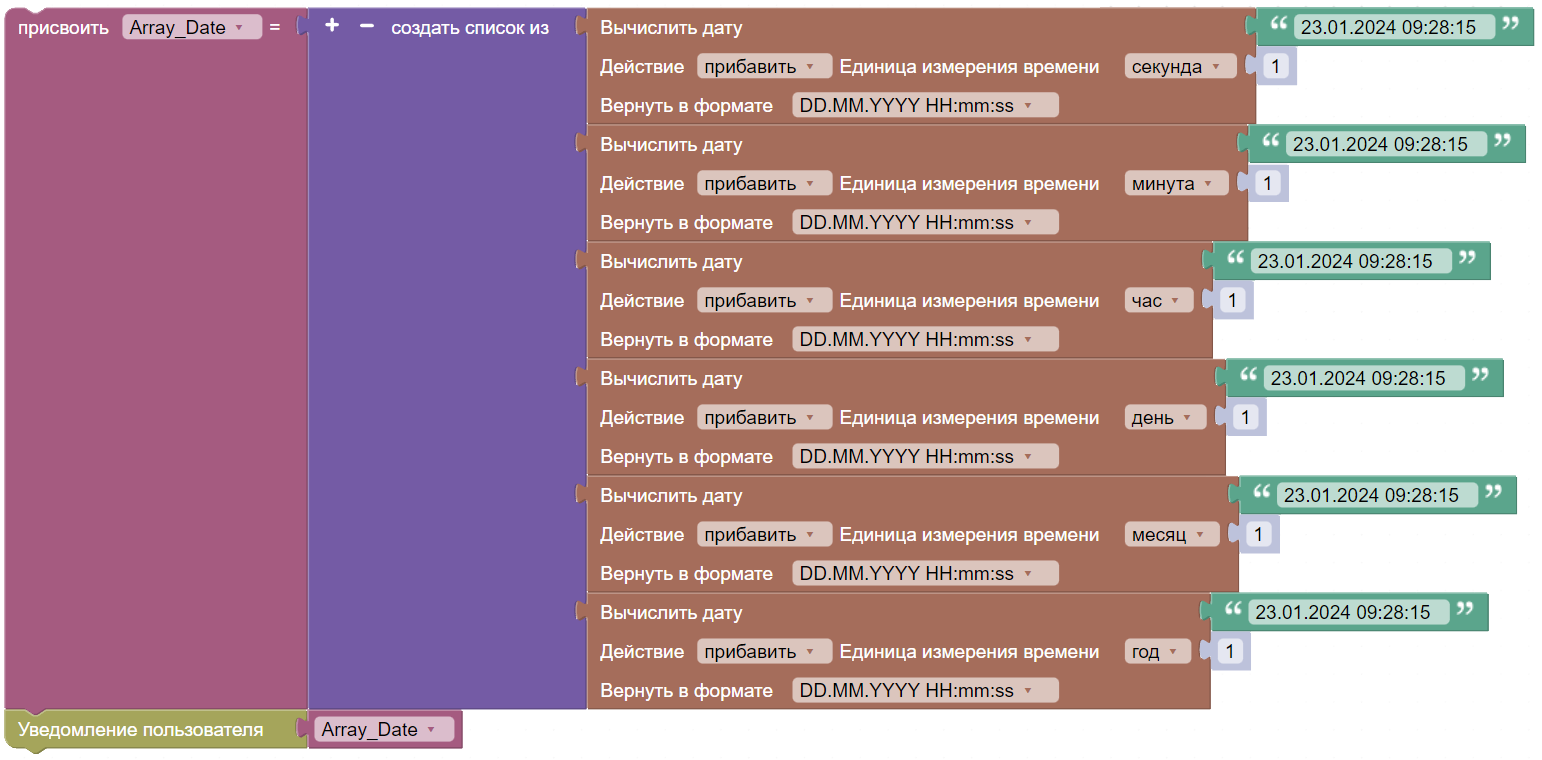Screen dimensions: 1542x760
Task: Open the Array_Date variable dropdown in assign block
Action: (x=192, y=28)
